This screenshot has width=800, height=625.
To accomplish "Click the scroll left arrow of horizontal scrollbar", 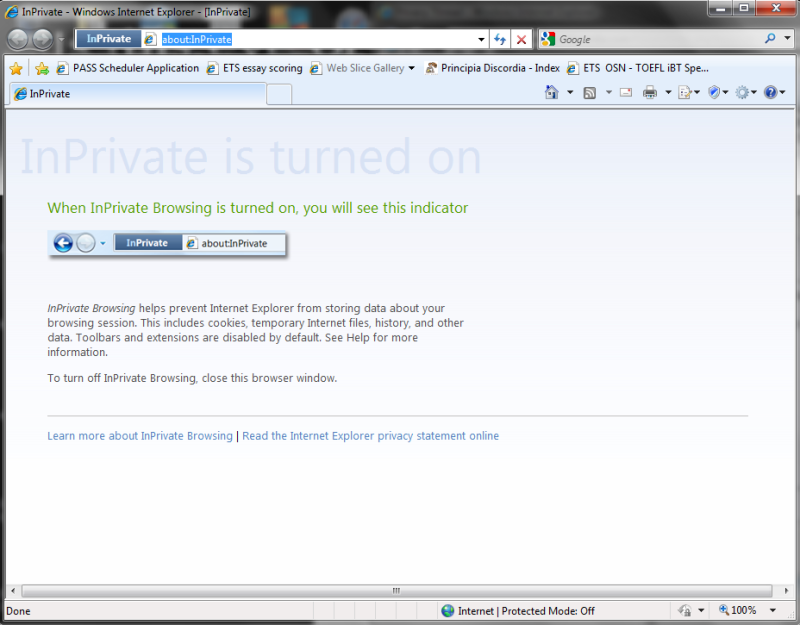I will pos(13,591).
